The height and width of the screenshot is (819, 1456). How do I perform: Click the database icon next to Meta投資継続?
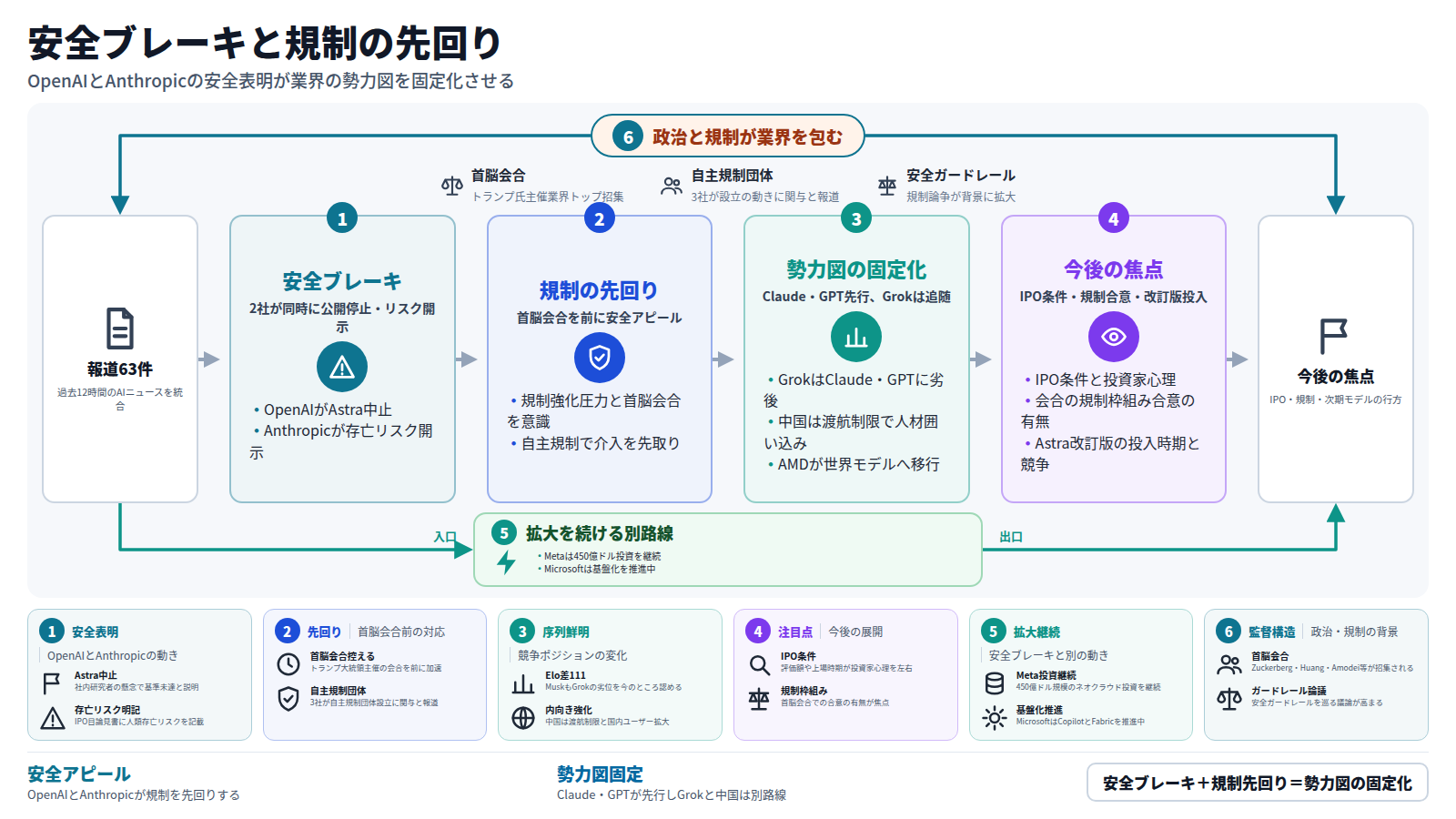pyautogui.click(x=995, y=682)
